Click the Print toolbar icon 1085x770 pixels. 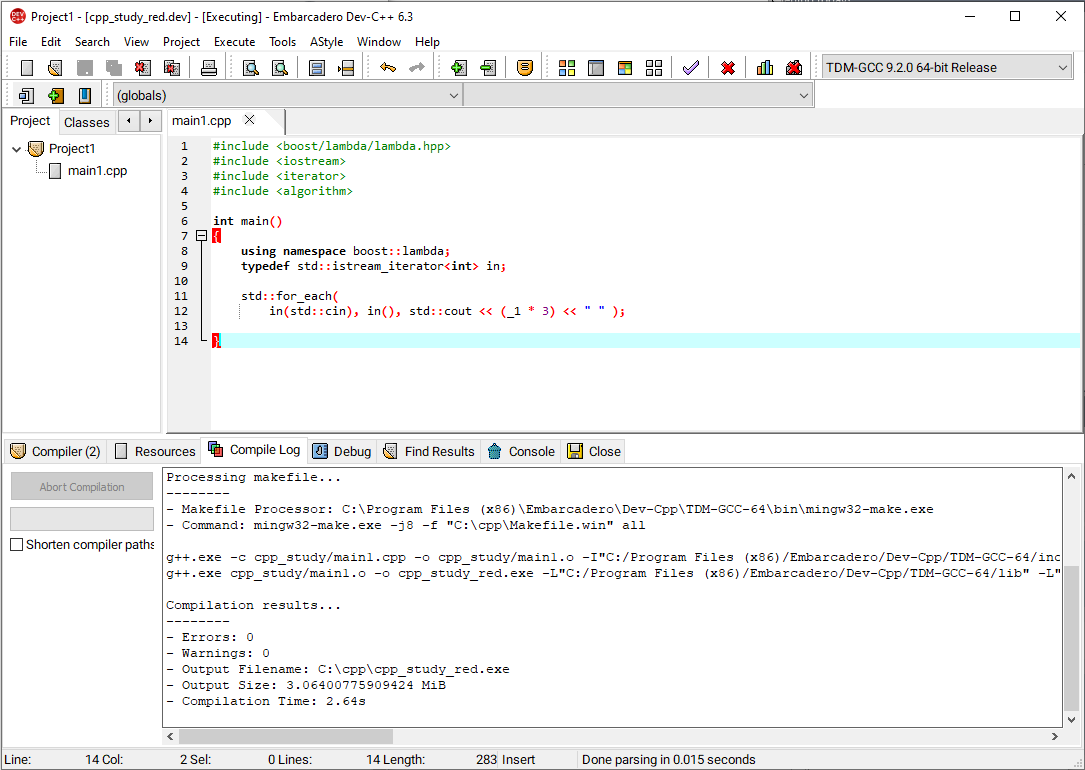click(208, 68)
